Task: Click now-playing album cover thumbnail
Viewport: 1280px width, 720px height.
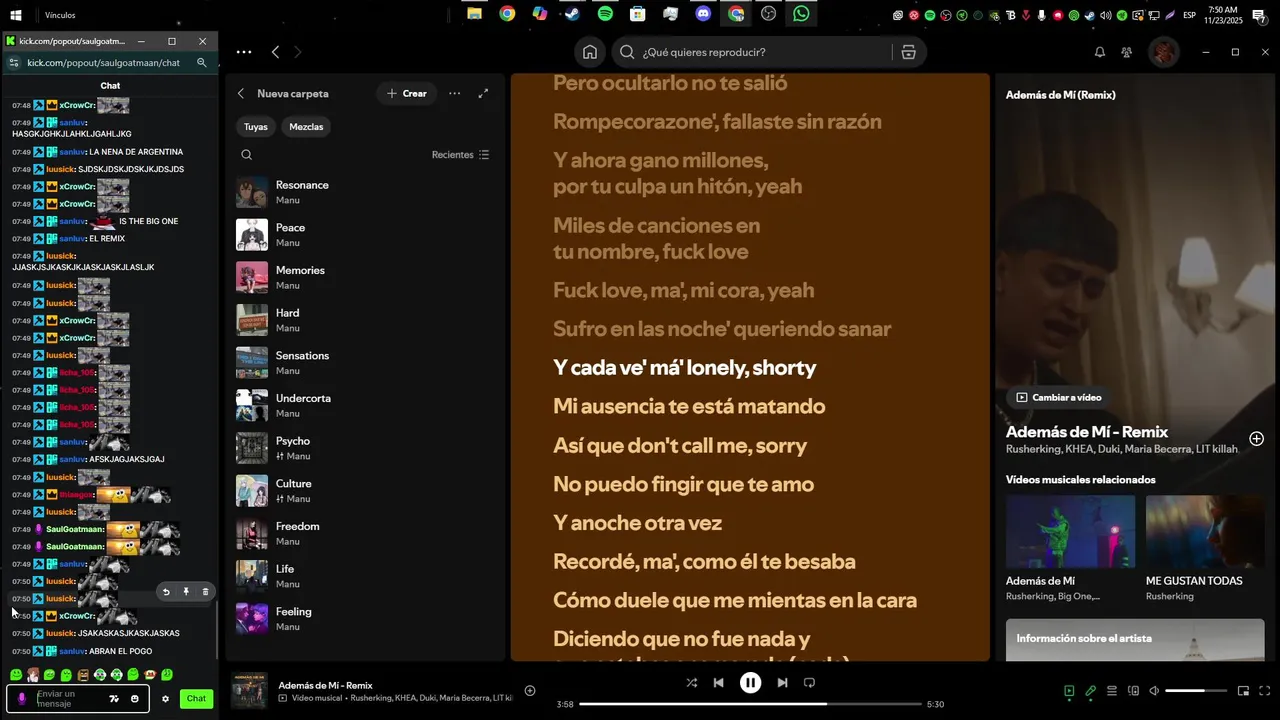Action: 249,690
